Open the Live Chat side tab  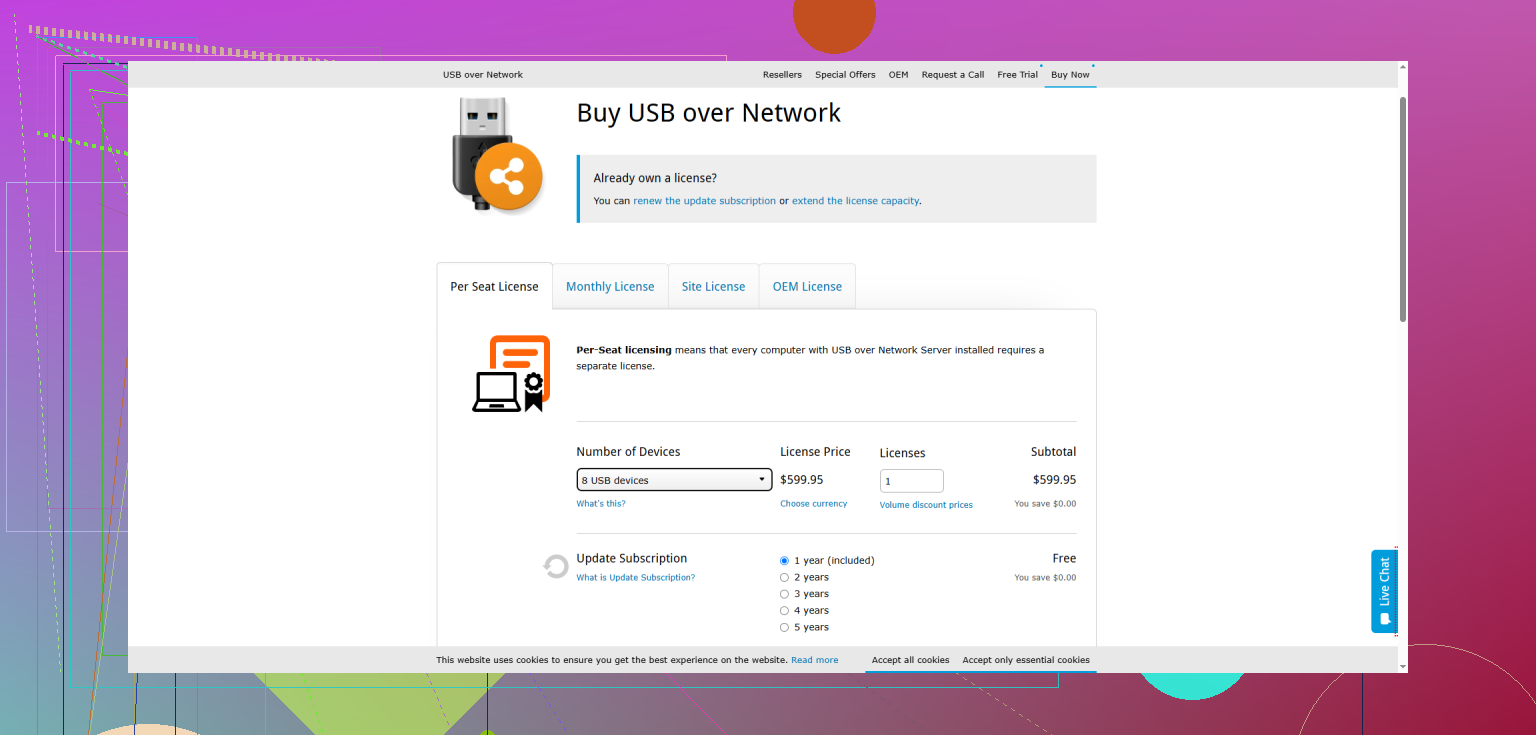[x=1384, y=591]
